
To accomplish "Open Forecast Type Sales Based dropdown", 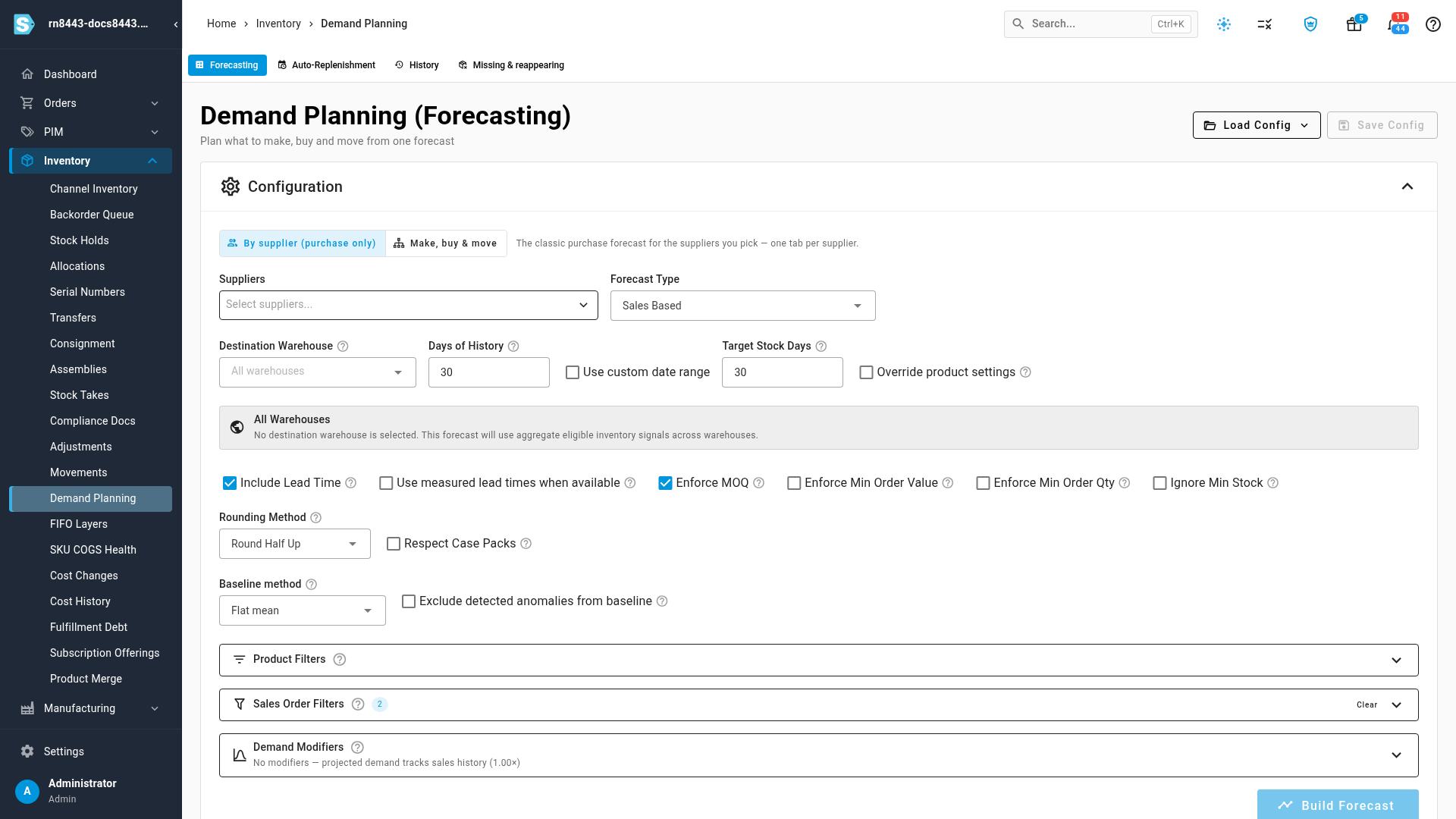I will coord(742,306).
